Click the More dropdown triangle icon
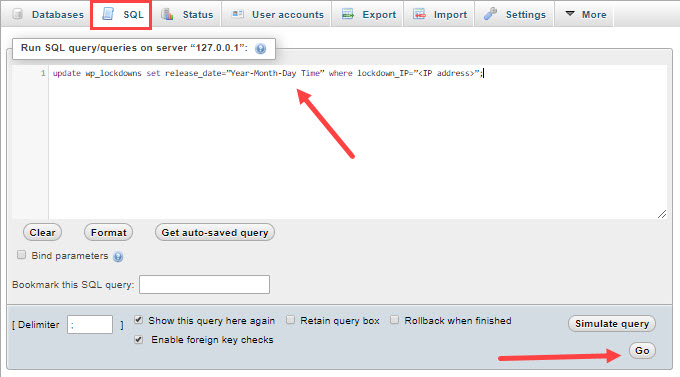The width and height of the screenshot is (680, 377). [x=570, y=14]
